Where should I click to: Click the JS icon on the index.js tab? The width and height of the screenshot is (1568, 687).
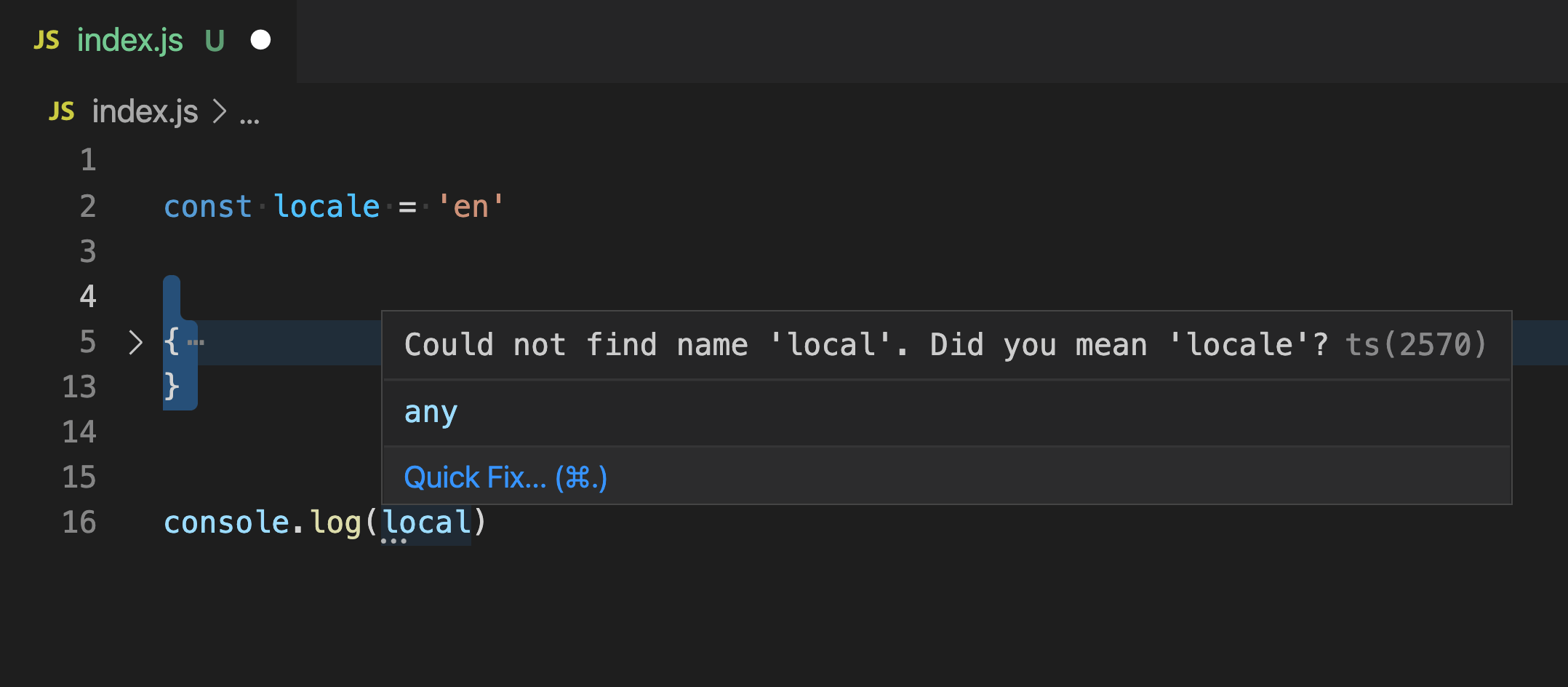pos(47,40)
